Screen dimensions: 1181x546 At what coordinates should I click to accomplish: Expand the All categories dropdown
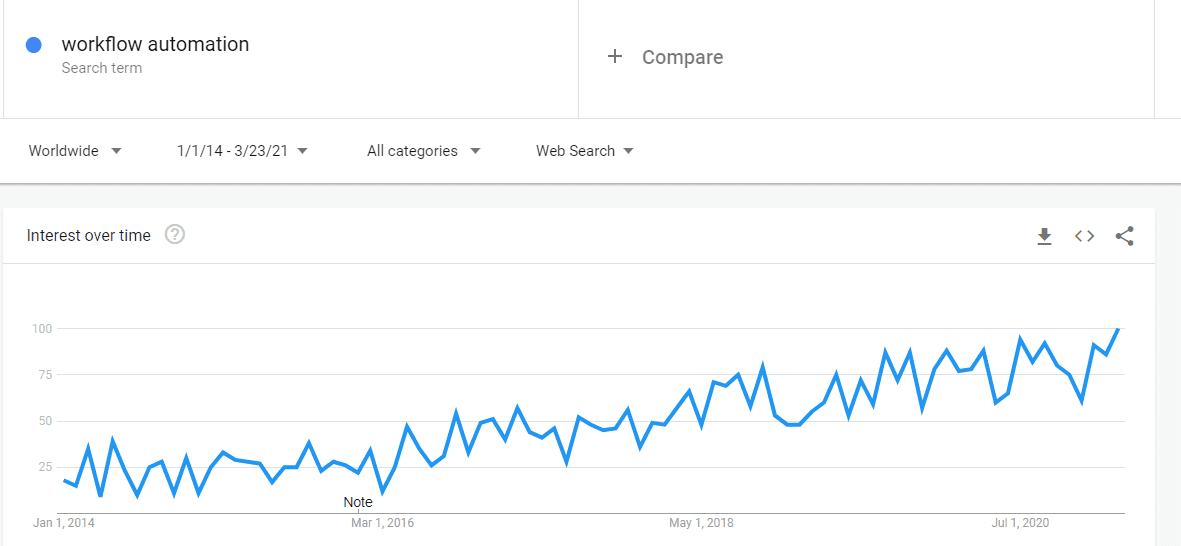pos(423,151)
